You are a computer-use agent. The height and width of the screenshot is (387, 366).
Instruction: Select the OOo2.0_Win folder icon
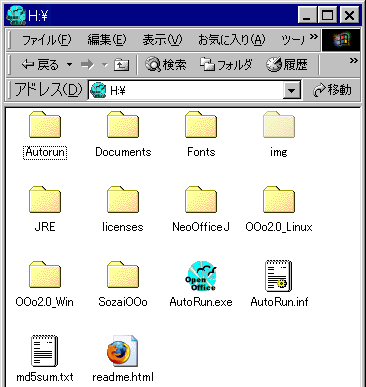point(45,274)
